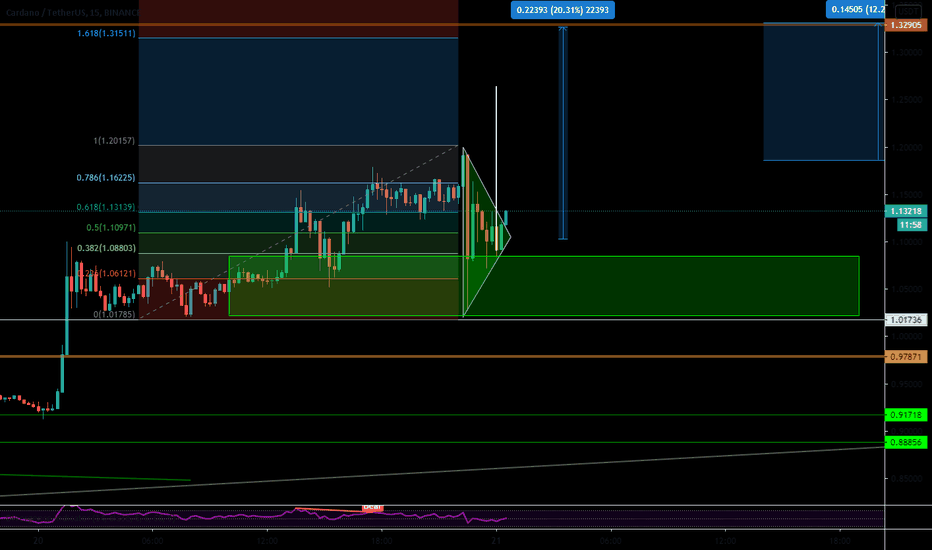Click the green 0.88856 price label
The width and height of the screenshot is (932, 550).
(x=906, y=442)
